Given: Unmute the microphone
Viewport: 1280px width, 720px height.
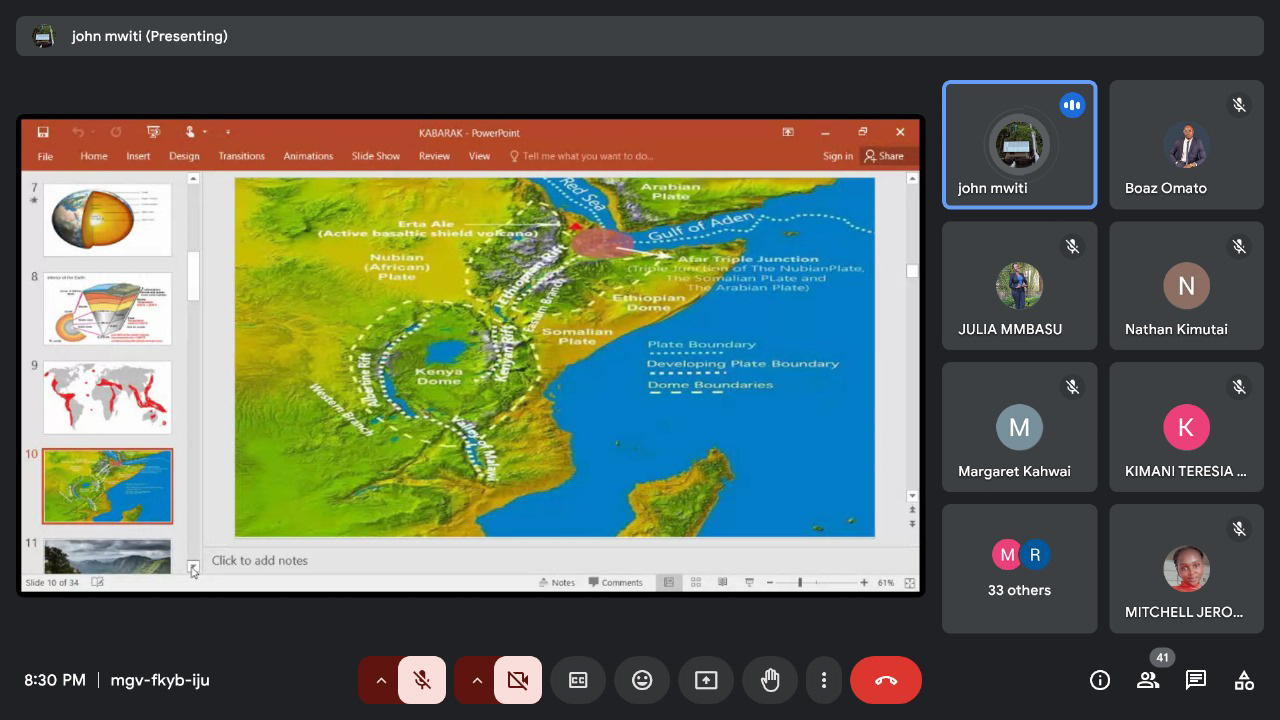Looking at the screenshot, I should coord(422,680).
